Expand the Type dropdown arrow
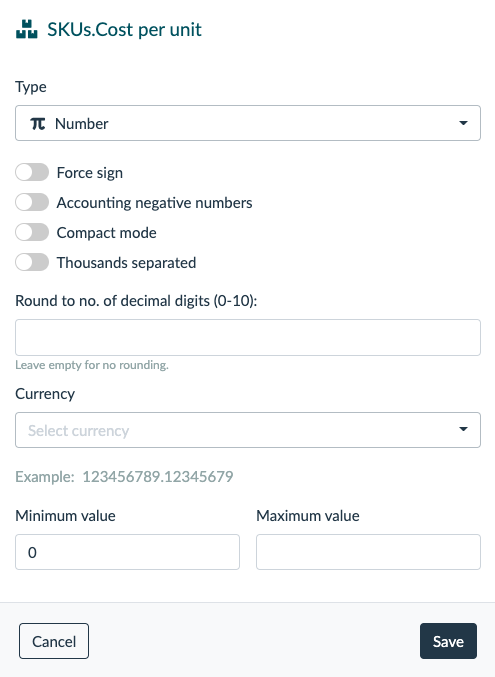 463,123
